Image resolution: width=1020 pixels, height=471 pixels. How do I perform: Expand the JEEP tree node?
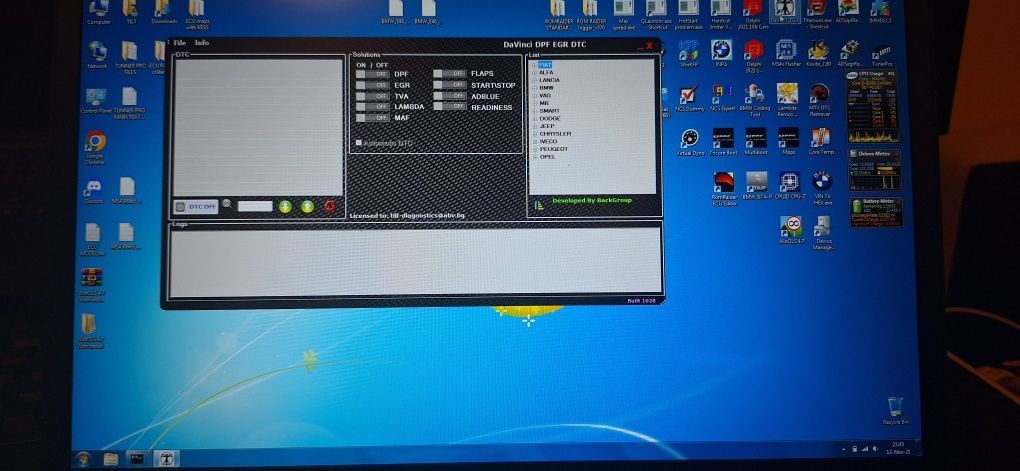[x=535, y=126]
